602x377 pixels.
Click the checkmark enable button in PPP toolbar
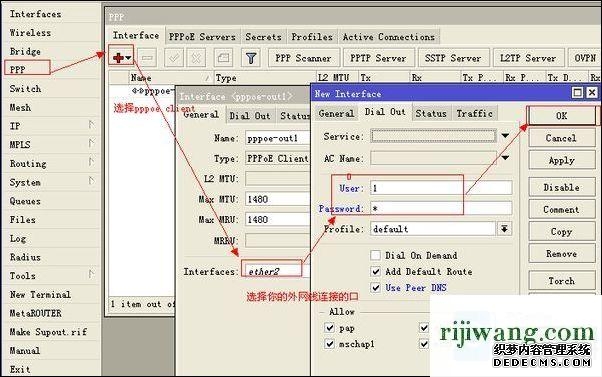pyautogui.click(x=174, y=58)
